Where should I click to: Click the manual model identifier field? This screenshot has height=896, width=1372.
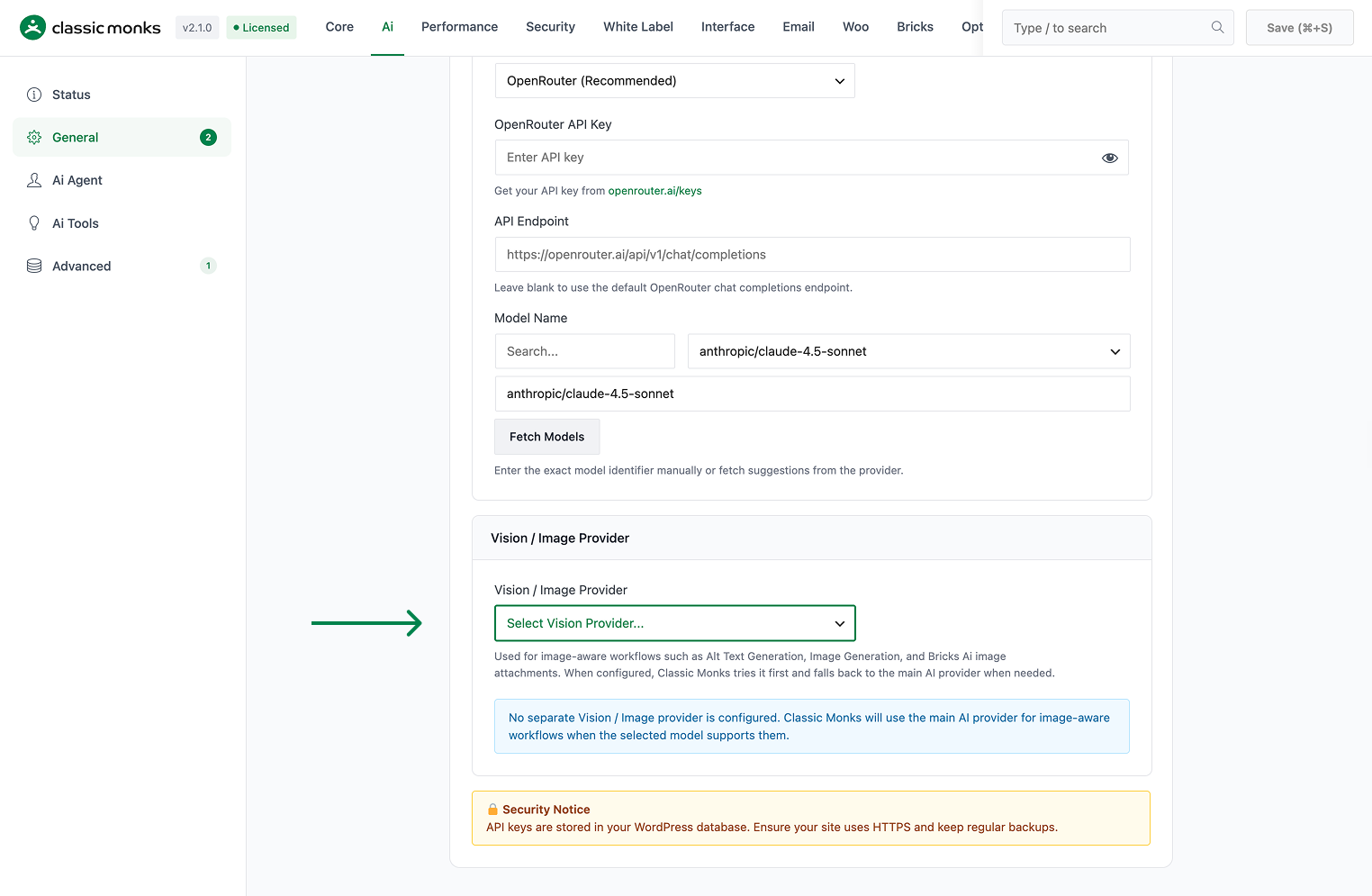click(x=813, y=394)
